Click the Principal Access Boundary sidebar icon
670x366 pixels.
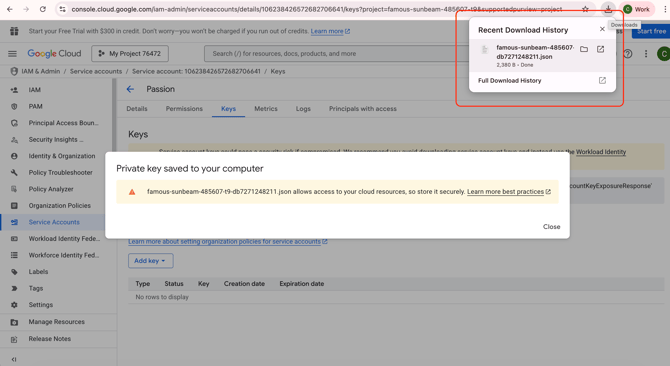click(x=14, y=123)
